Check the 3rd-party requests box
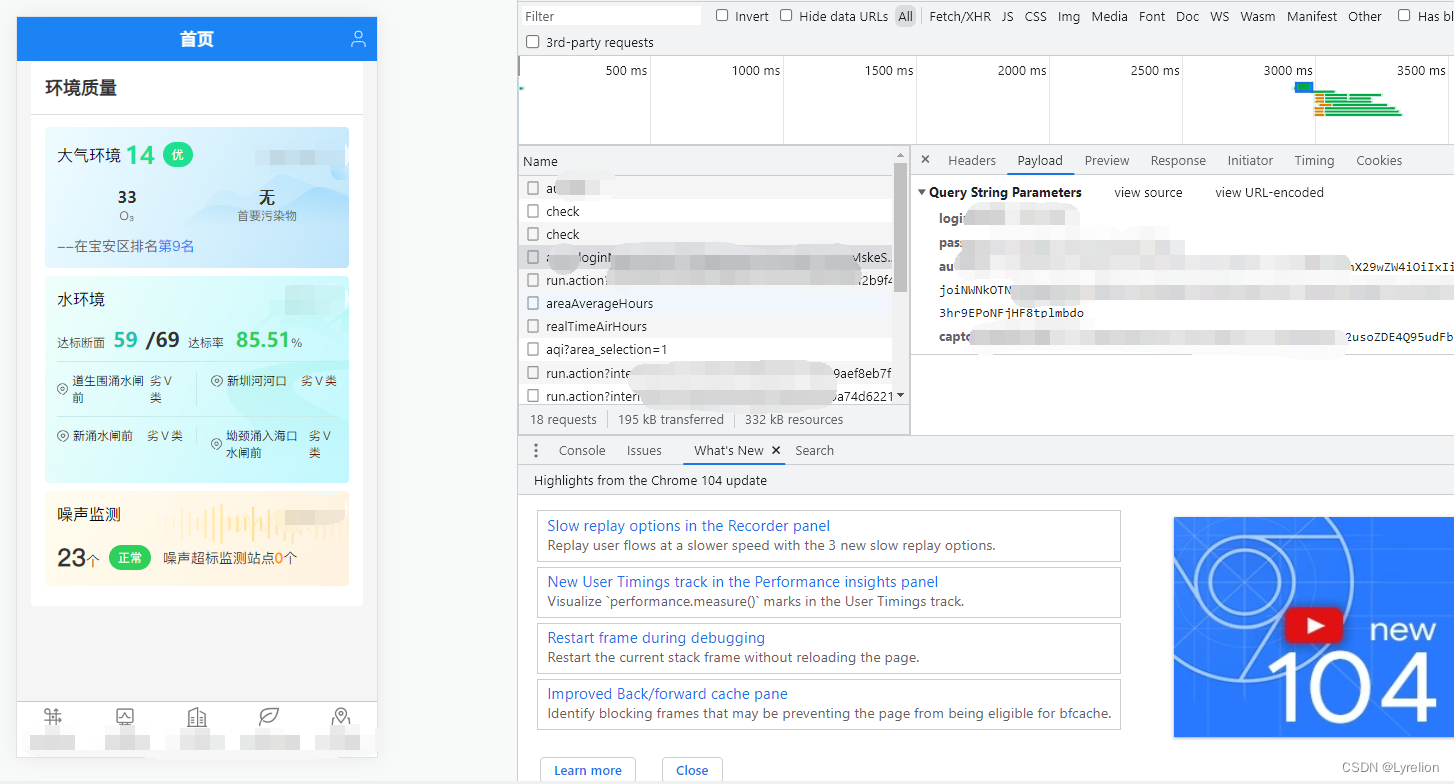This screenshot has width=1454, height=784. click(x=532, y=42)
